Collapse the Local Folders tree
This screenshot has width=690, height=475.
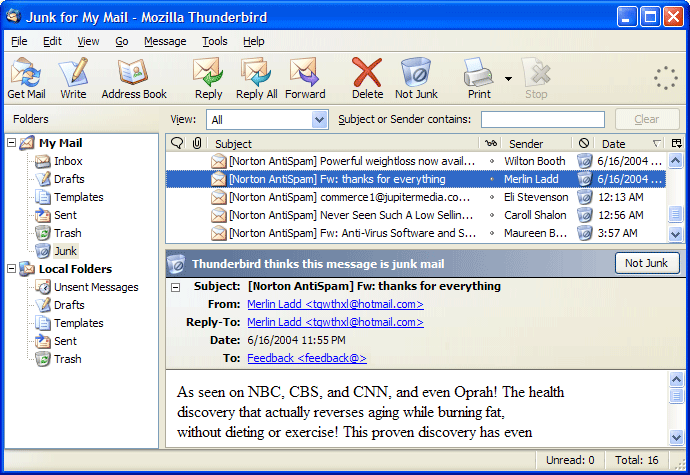12,269
